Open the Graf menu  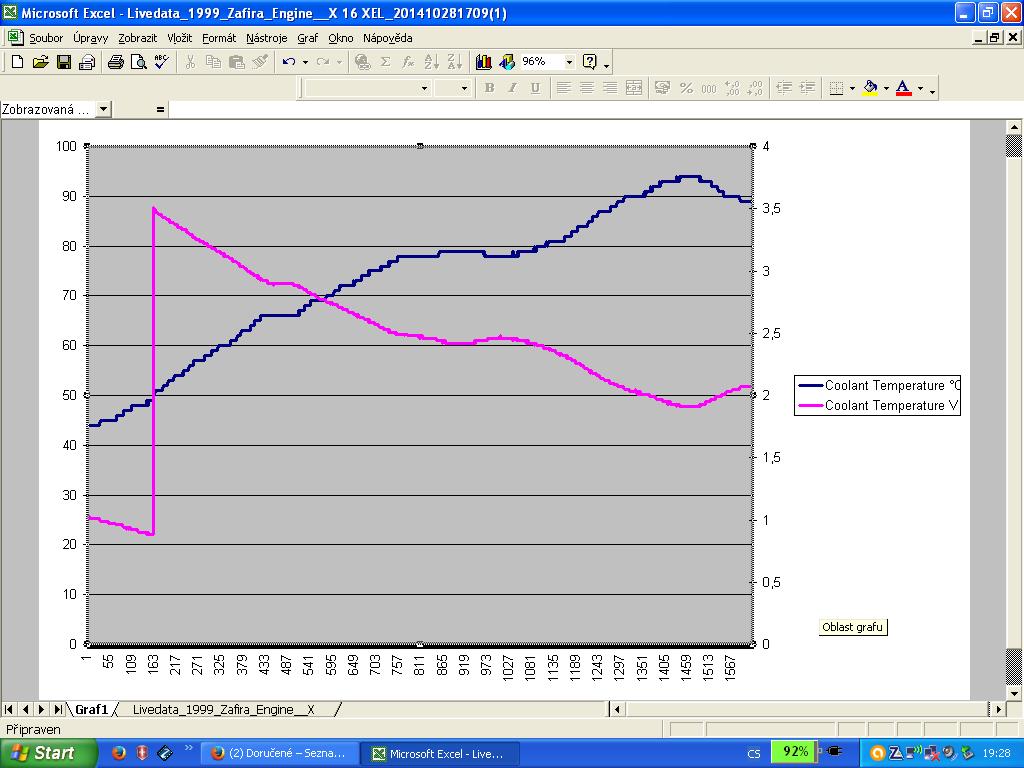click(x=307, y=38)
